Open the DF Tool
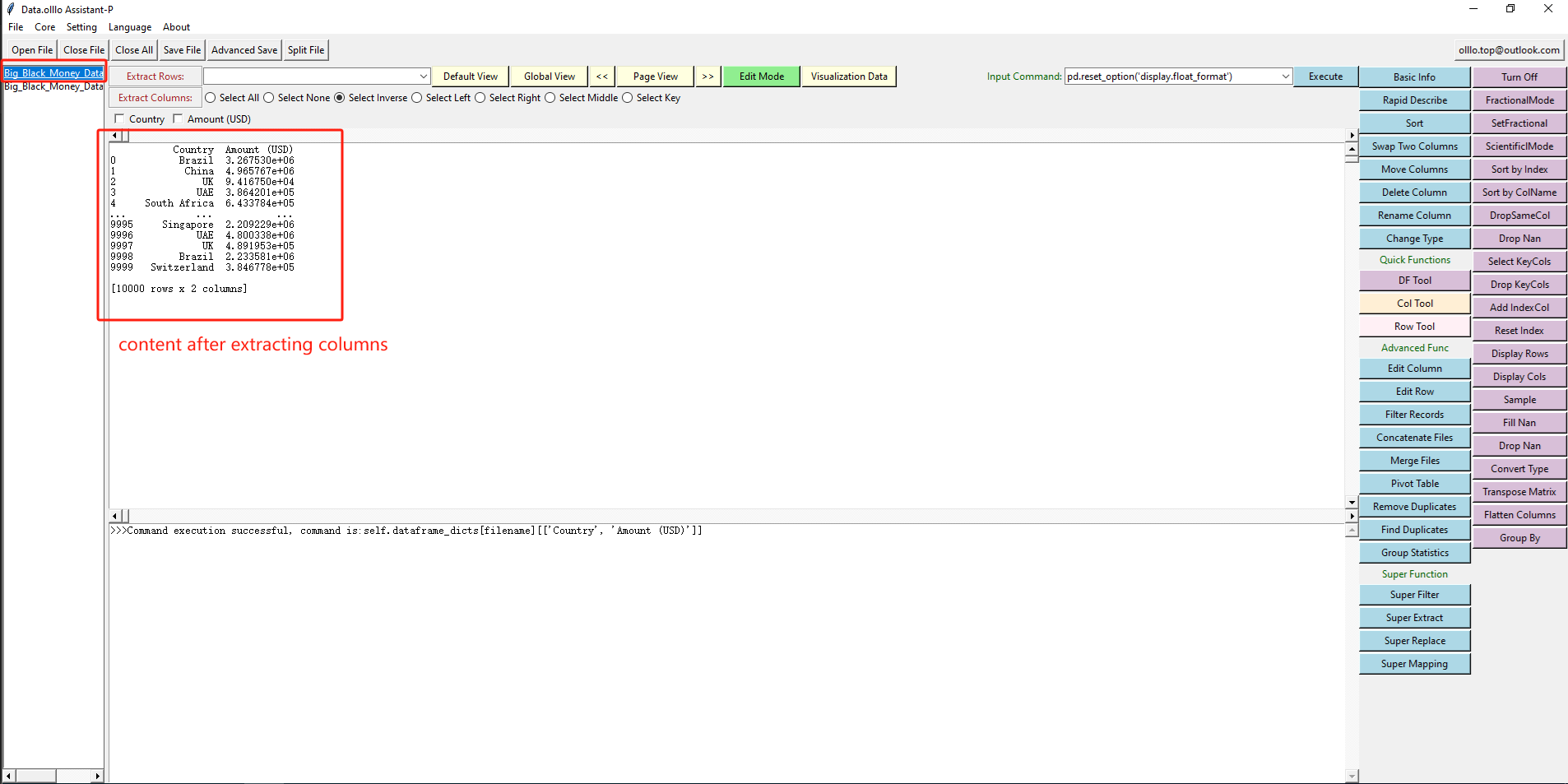The width and height of the screenshot is (1568, 784). tap(1414, 281)
